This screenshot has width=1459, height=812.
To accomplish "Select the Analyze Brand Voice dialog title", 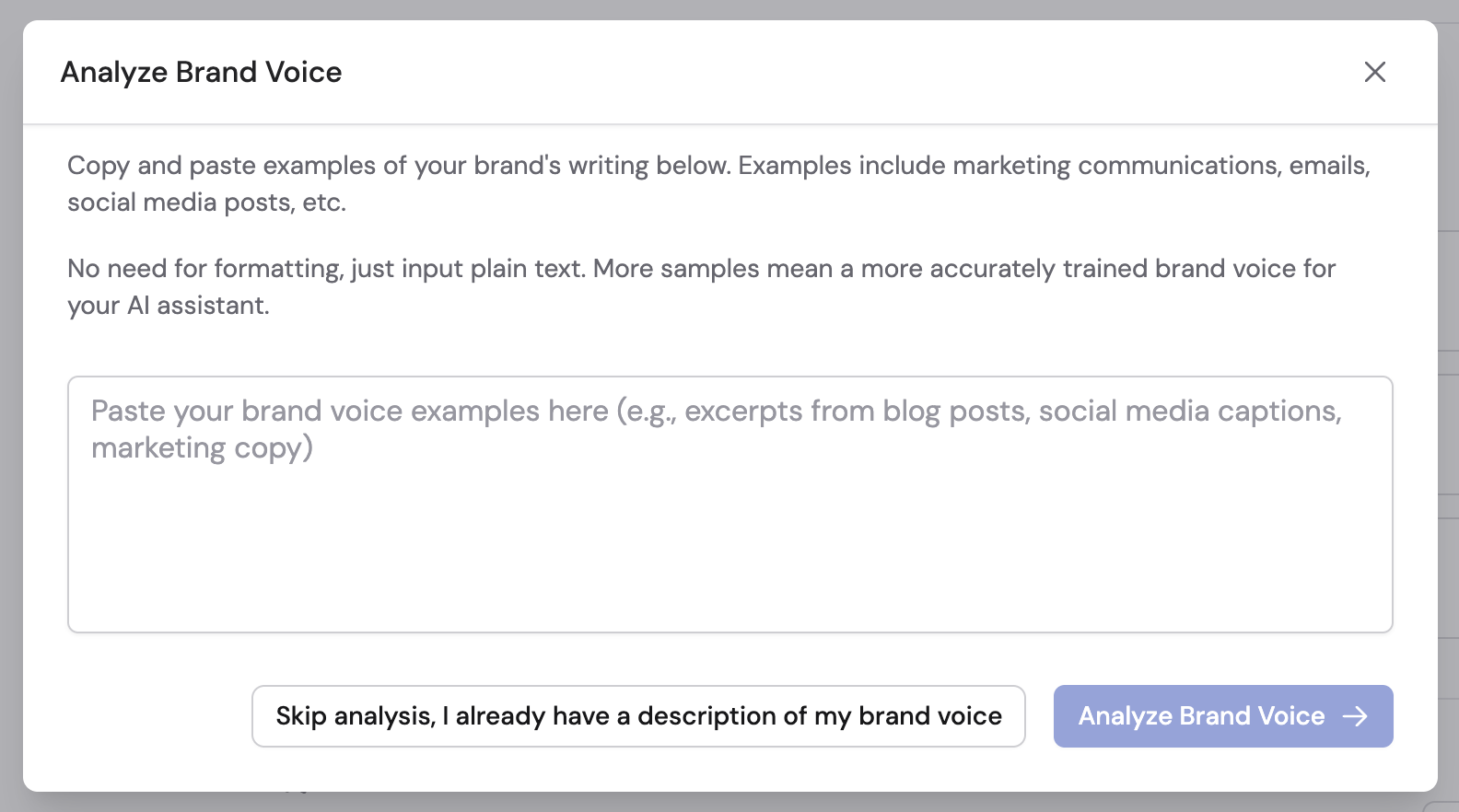I will tap(202, 72).
